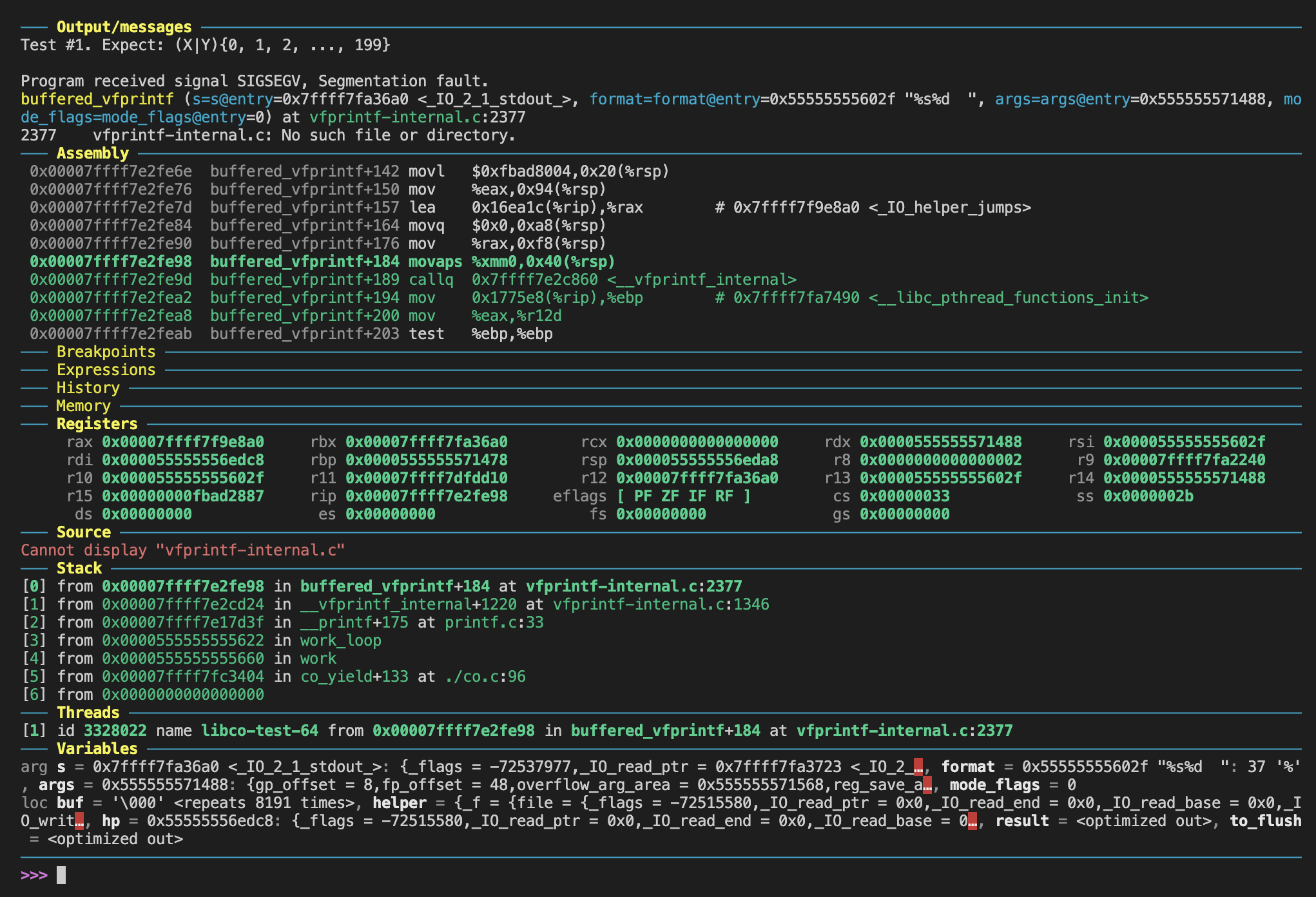Click the mode_flags = 0 variable

click(1013, 785)
